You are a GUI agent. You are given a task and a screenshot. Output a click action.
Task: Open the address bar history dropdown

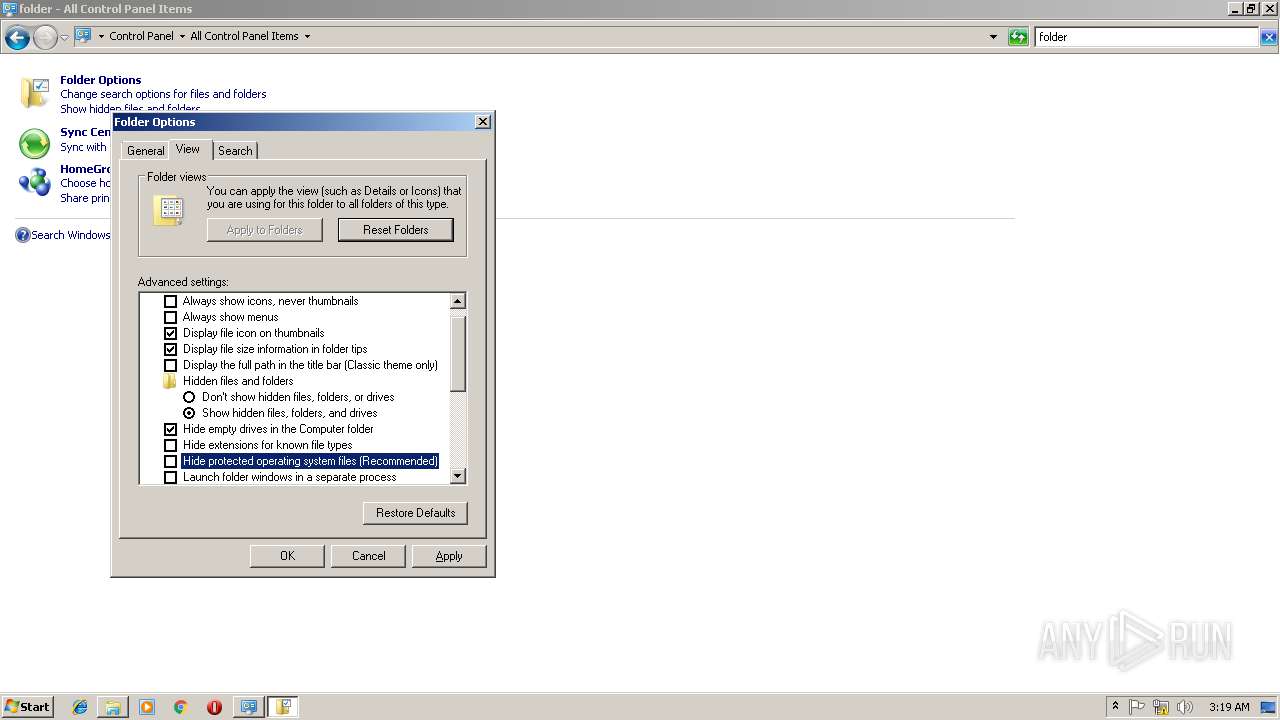pyautogui.click(x=993, y=37)
